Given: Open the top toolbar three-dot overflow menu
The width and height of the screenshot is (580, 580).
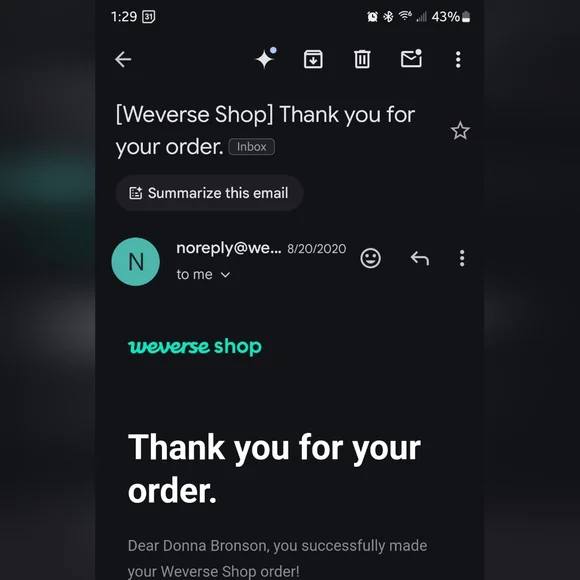Looking at the screenshot, I should tap(458, 59).
